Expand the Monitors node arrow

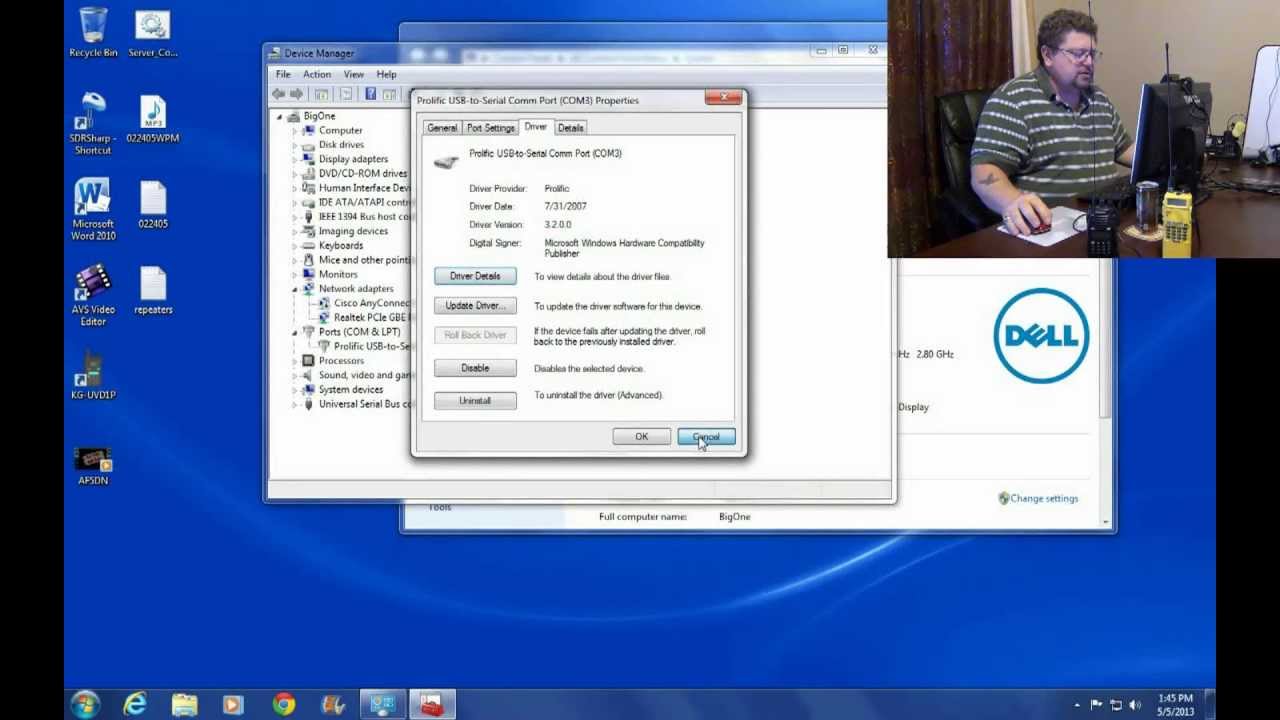[x=295, y=275]
